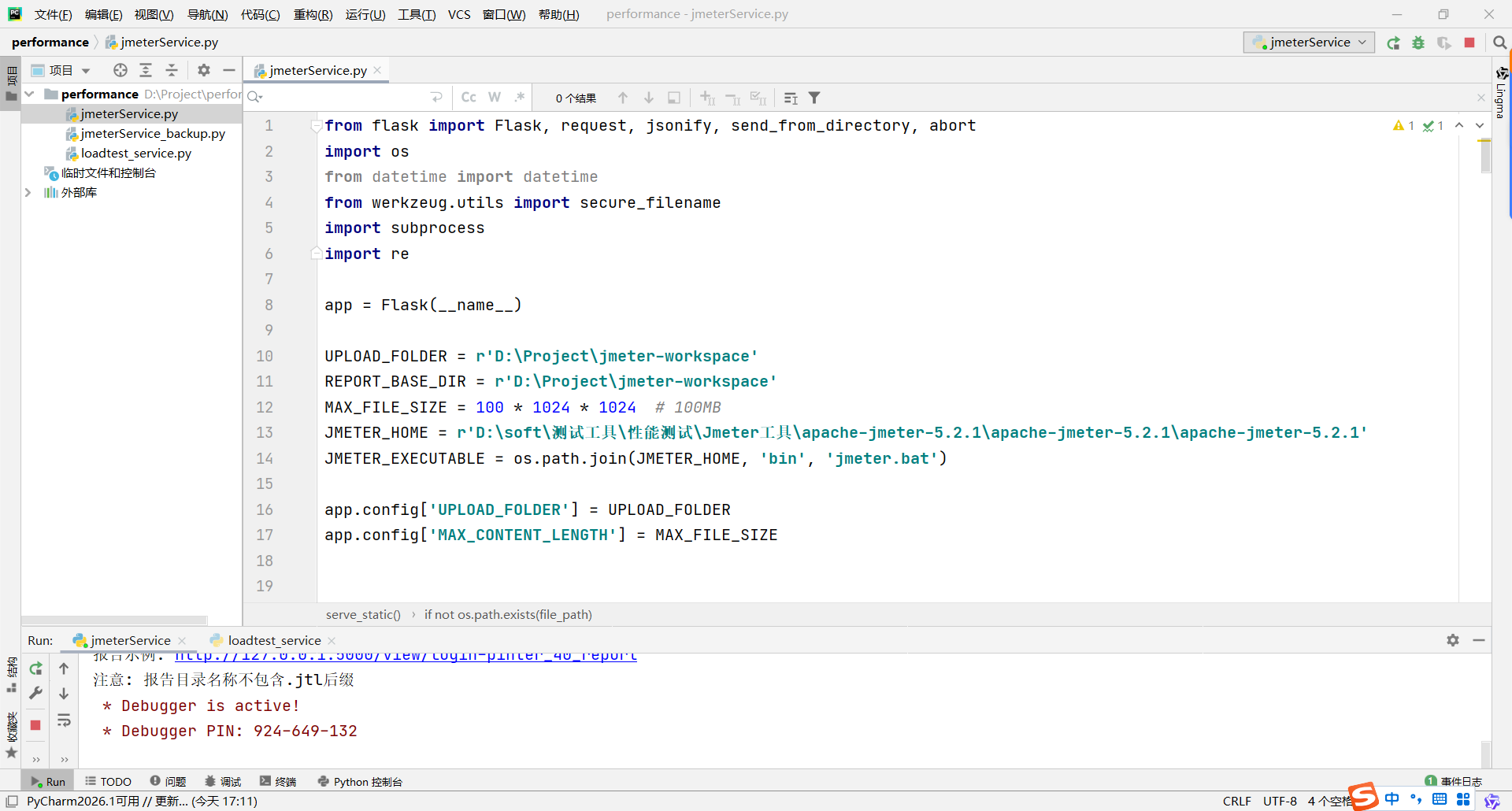
Task: Select jmeterService_backup.py in project tree
Action: (x=153, y=133)
